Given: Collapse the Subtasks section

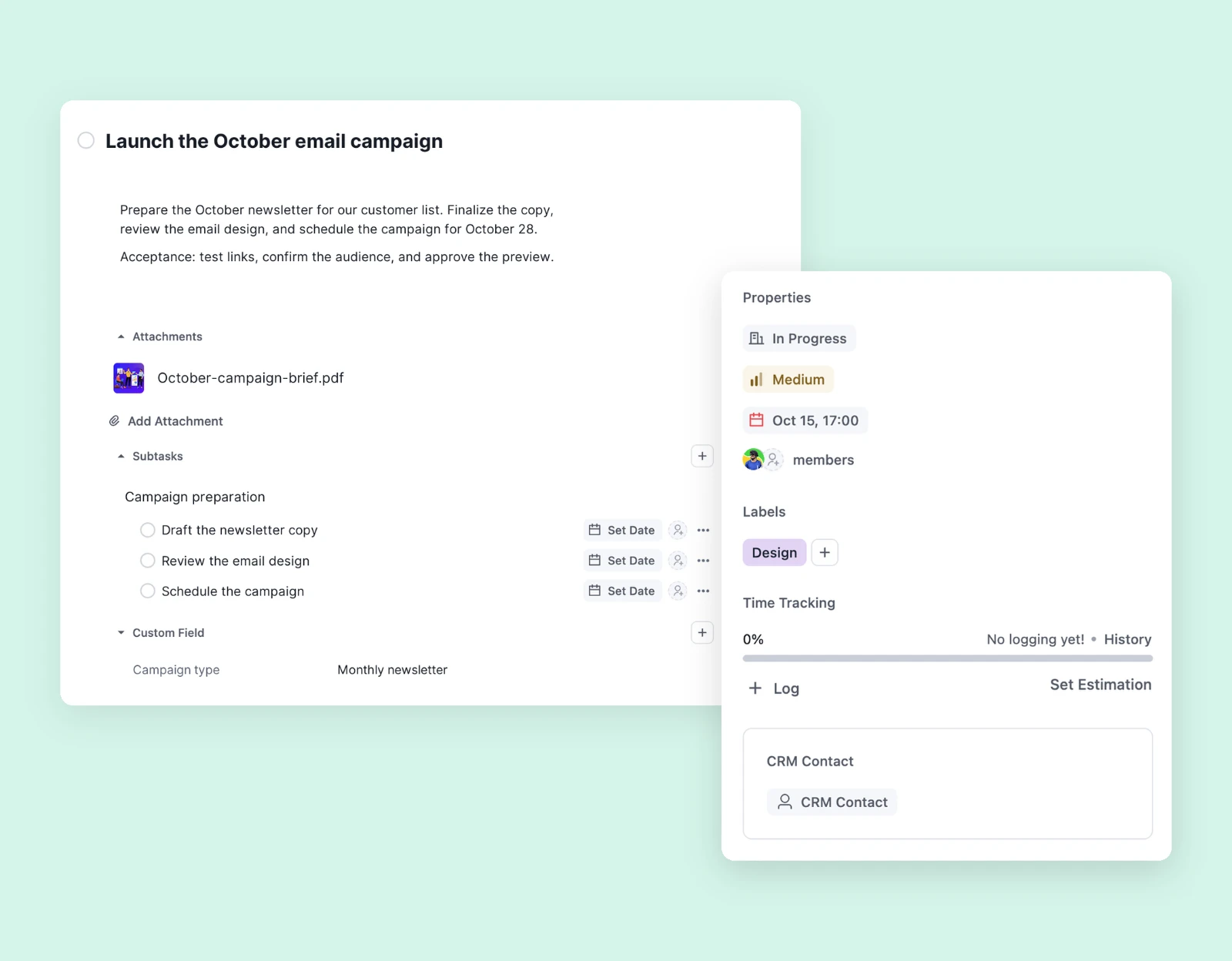Looking at the screenshot, I should point(121,456).
